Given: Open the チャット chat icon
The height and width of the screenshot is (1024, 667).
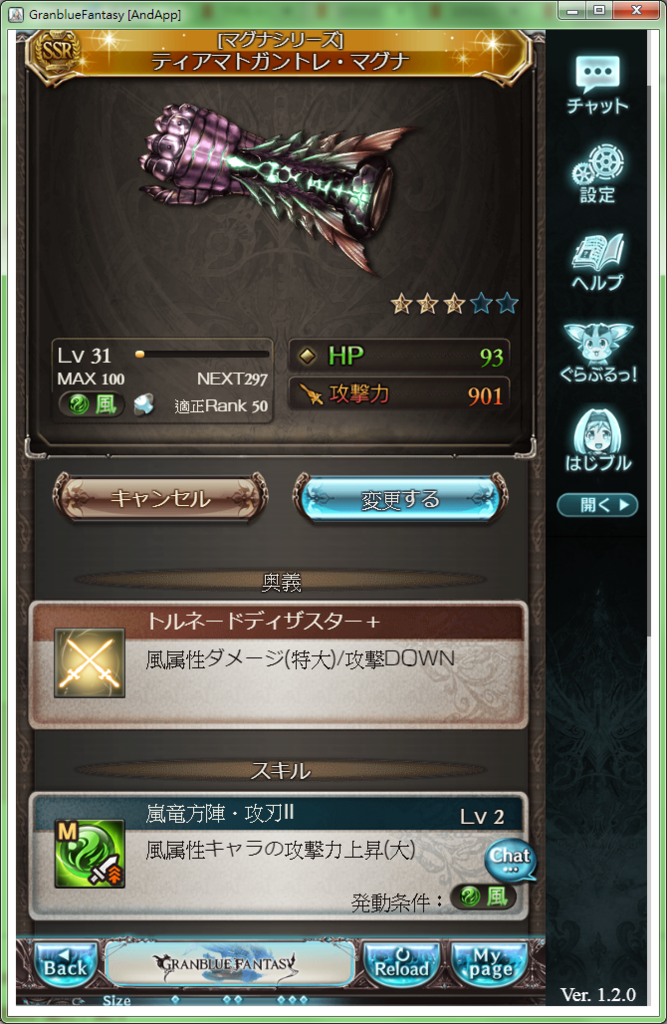Looking at the screenshot, I should click(x=597, y=85).
